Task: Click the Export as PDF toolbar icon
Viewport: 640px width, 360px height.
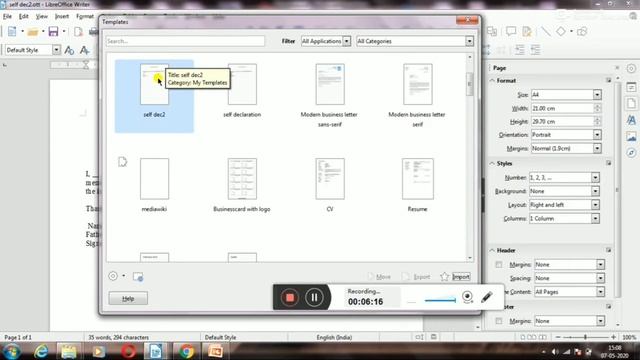Action: tap(78, 31)
